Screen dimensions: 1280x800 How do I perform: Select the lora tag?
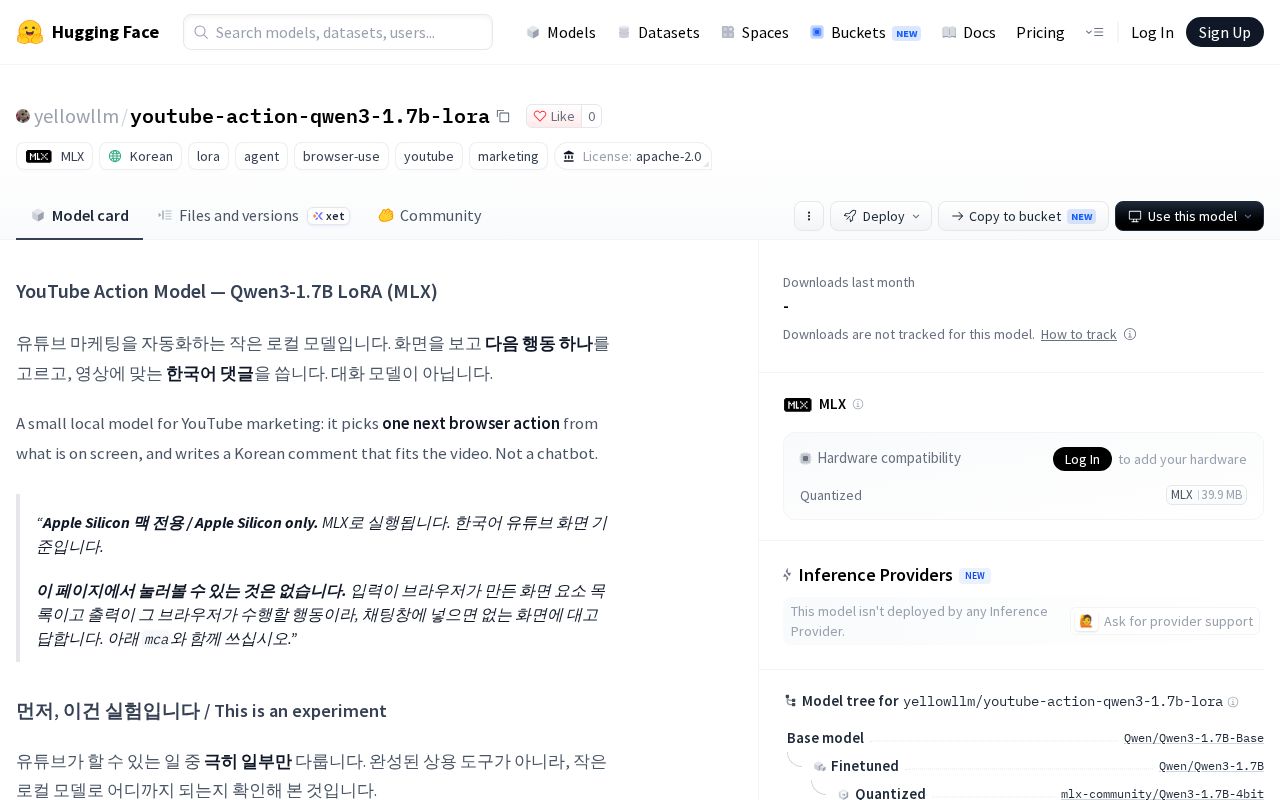point(208,156)
